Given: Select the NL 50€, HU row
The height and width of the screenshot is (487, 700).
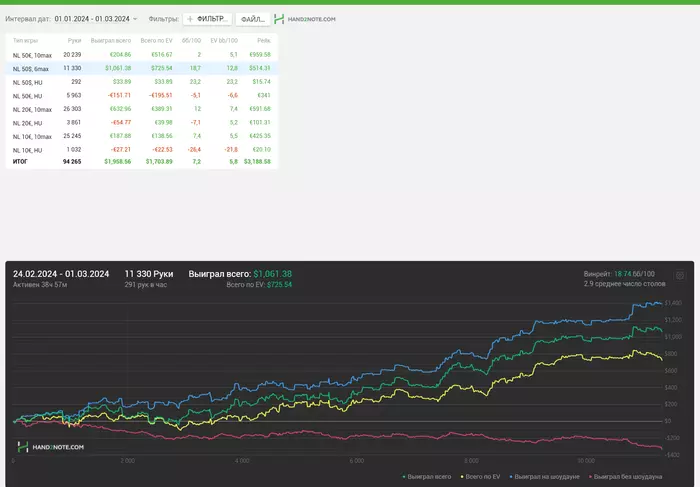Looking at the screenshot, I should [x=142, y=96].
